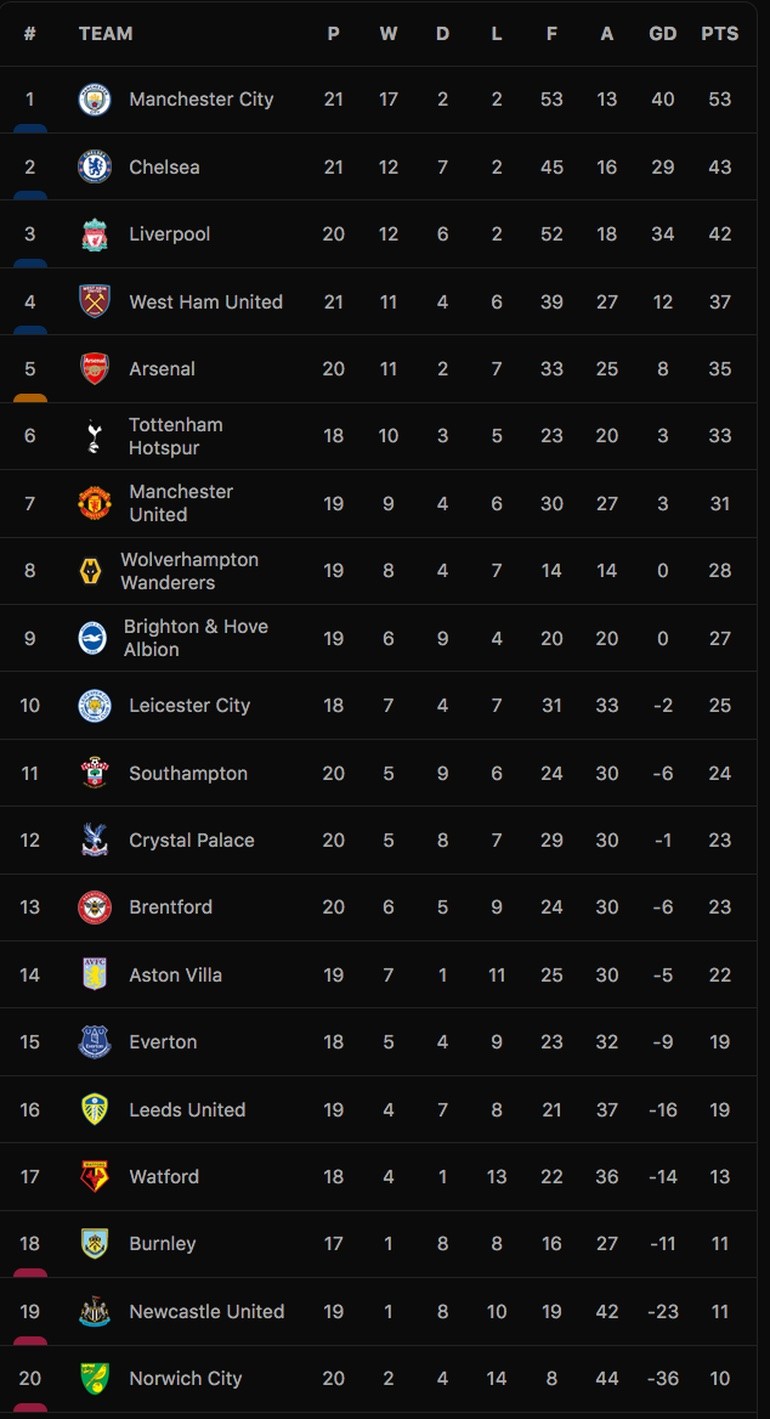Click the Manchester City club crest

[x=94, y=99]
